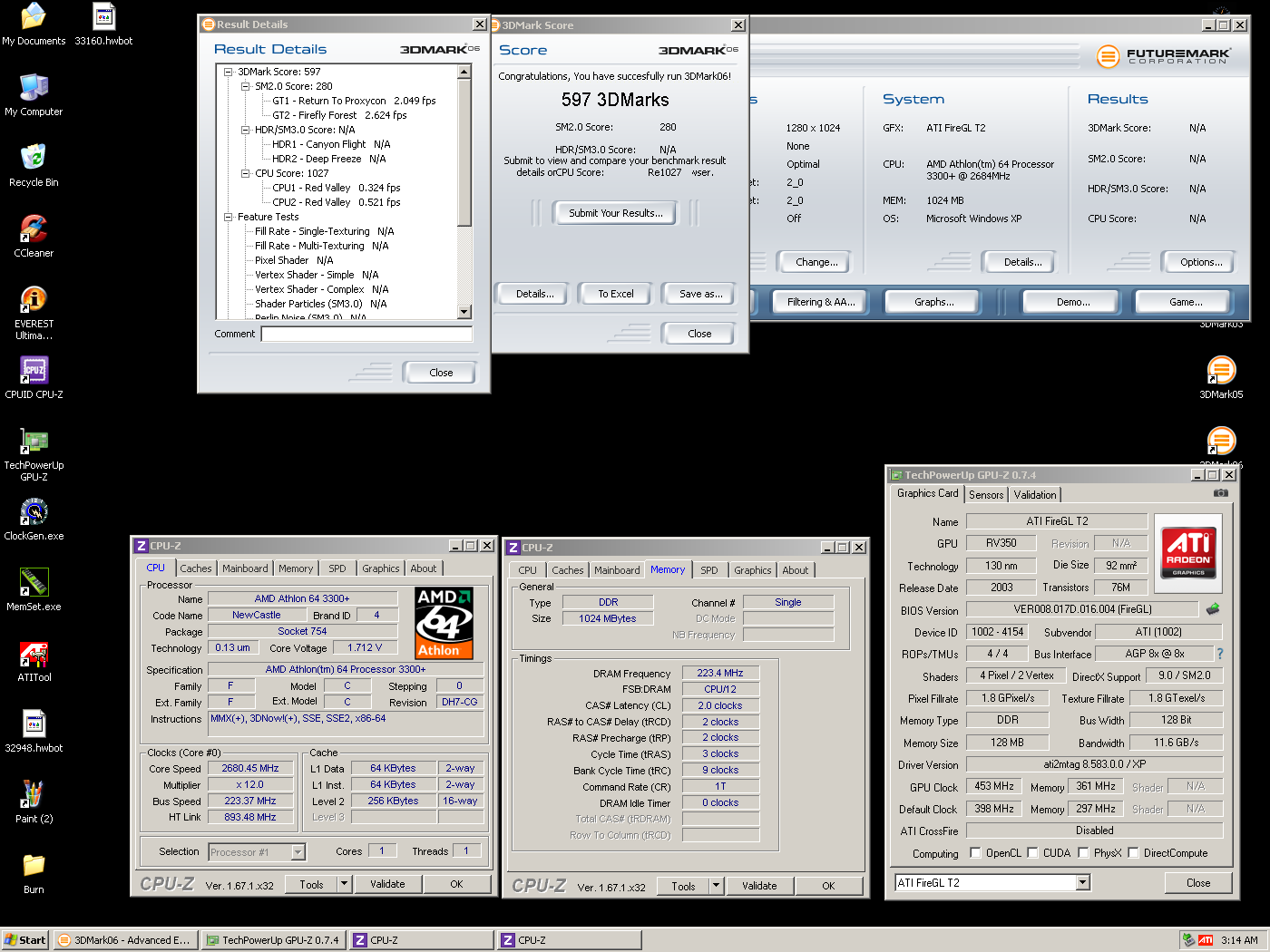Collapse the CPU Score tree node

tap(246, 173)
